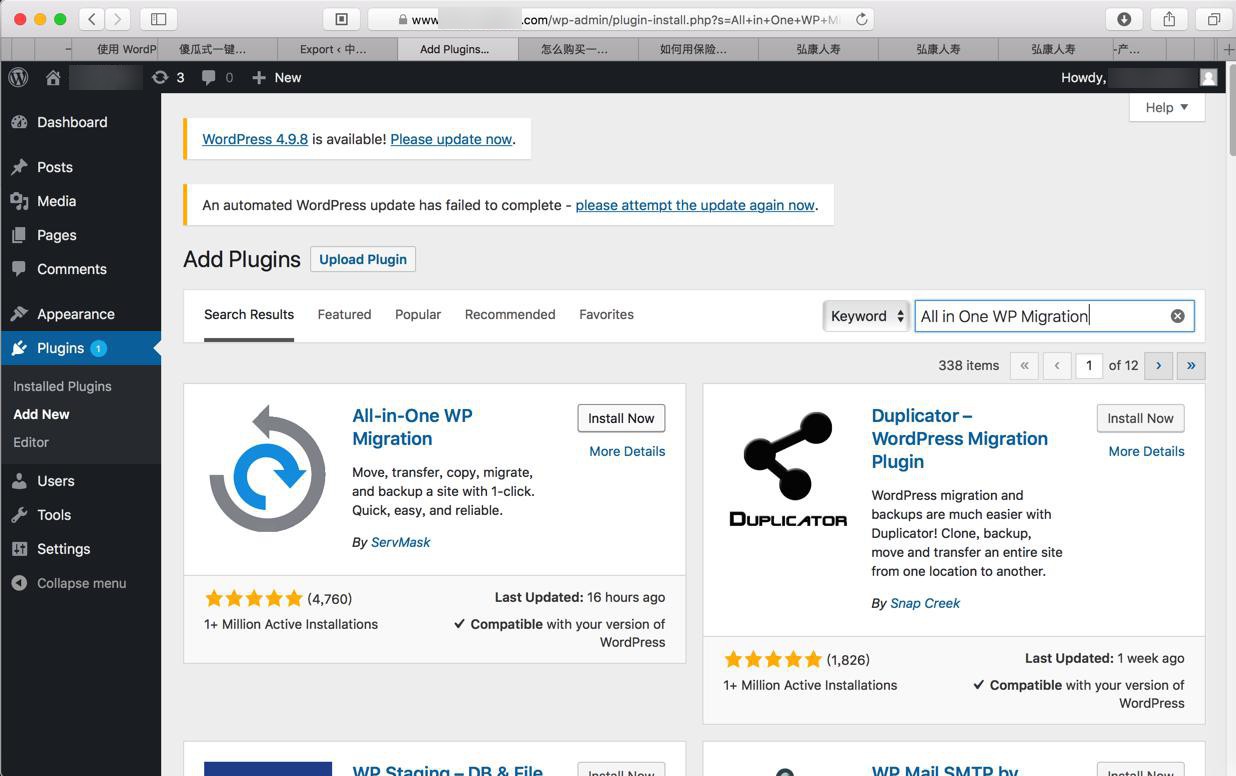This screenshot has width=1236, height=776.
Task: Install the All-in-One WP Migration plugin
Action: coord(621,418)
